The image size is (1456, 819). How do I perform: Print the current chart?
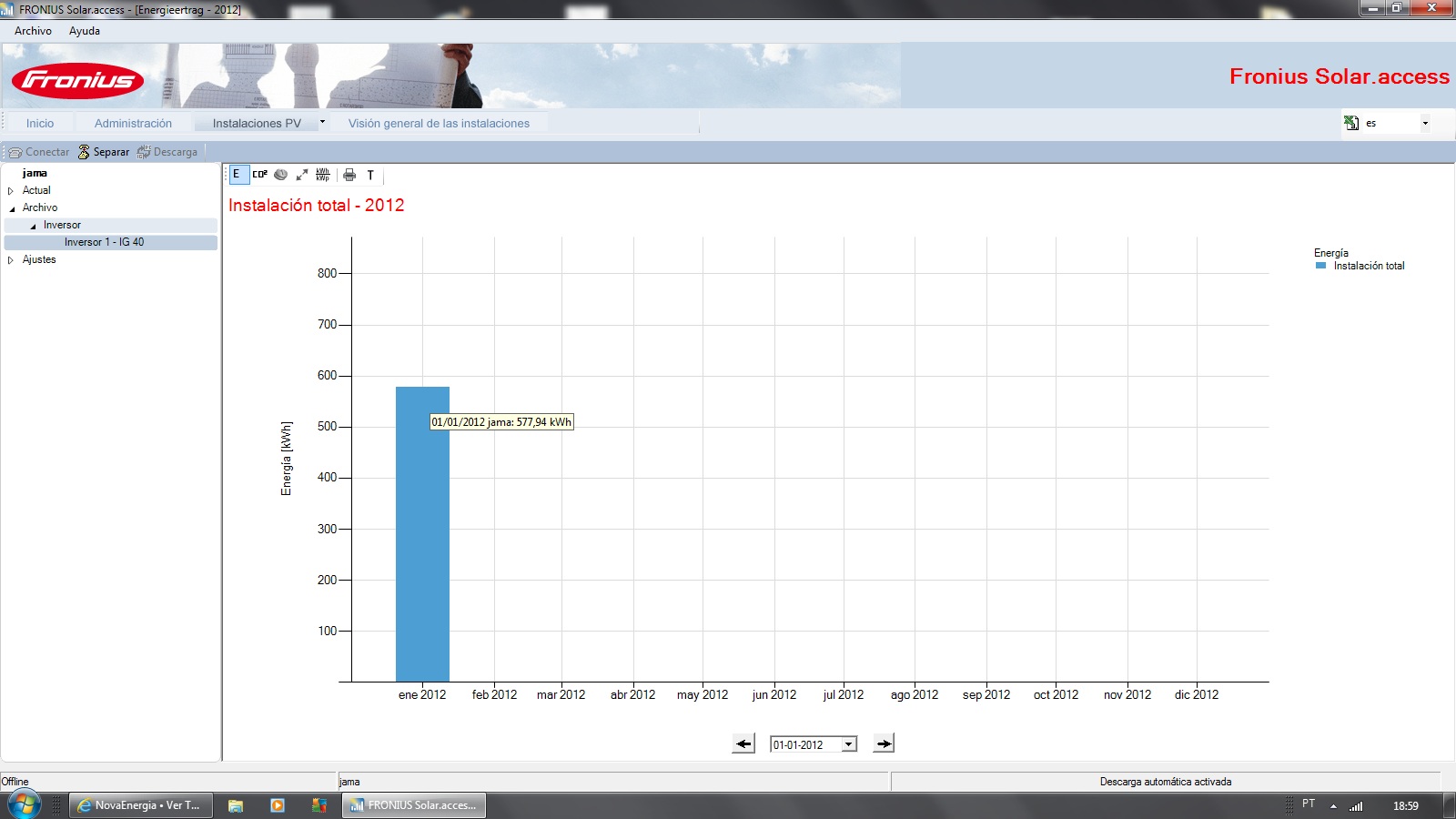[x=349, y=175]
